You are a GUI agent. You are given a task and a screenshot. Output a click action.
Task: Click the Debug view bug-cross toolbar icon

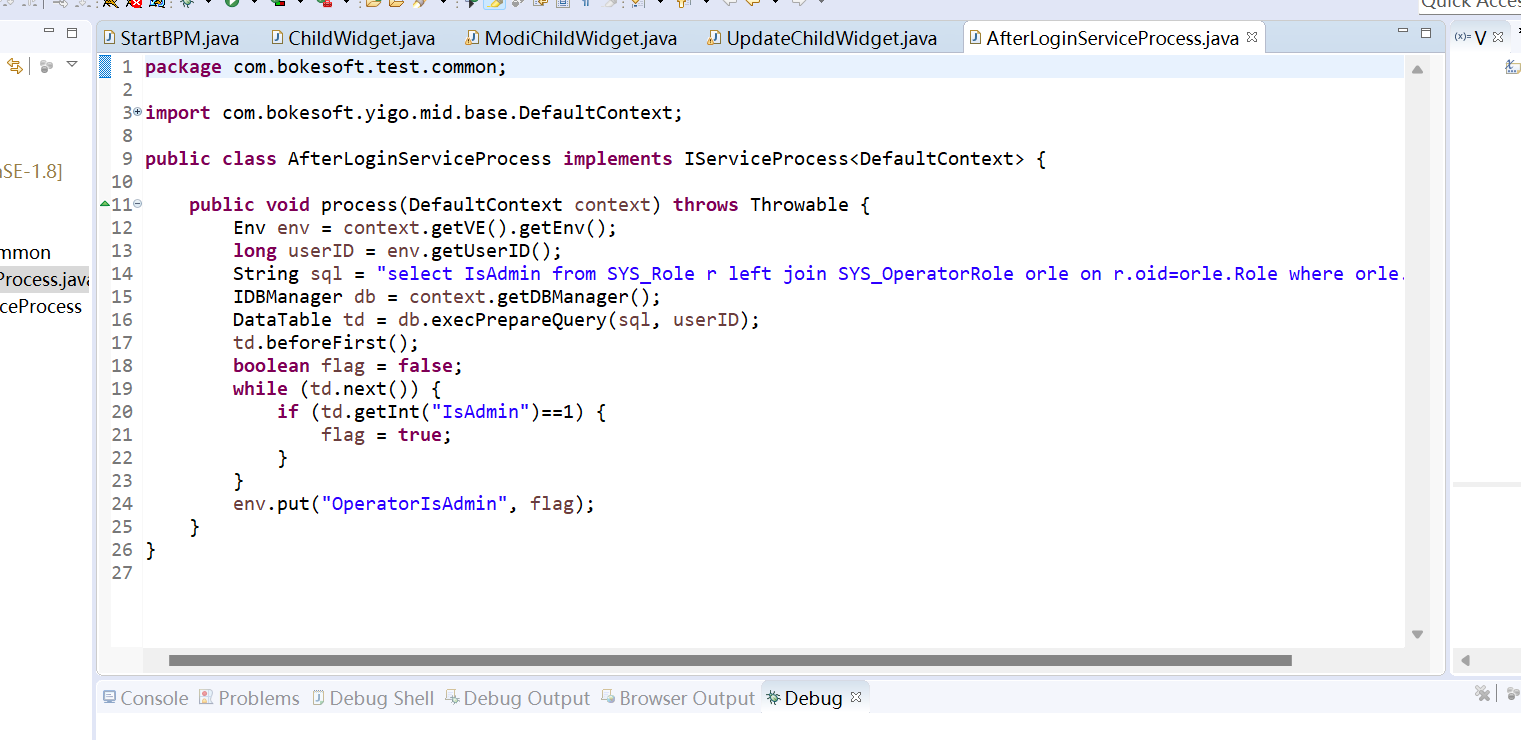1482,693
